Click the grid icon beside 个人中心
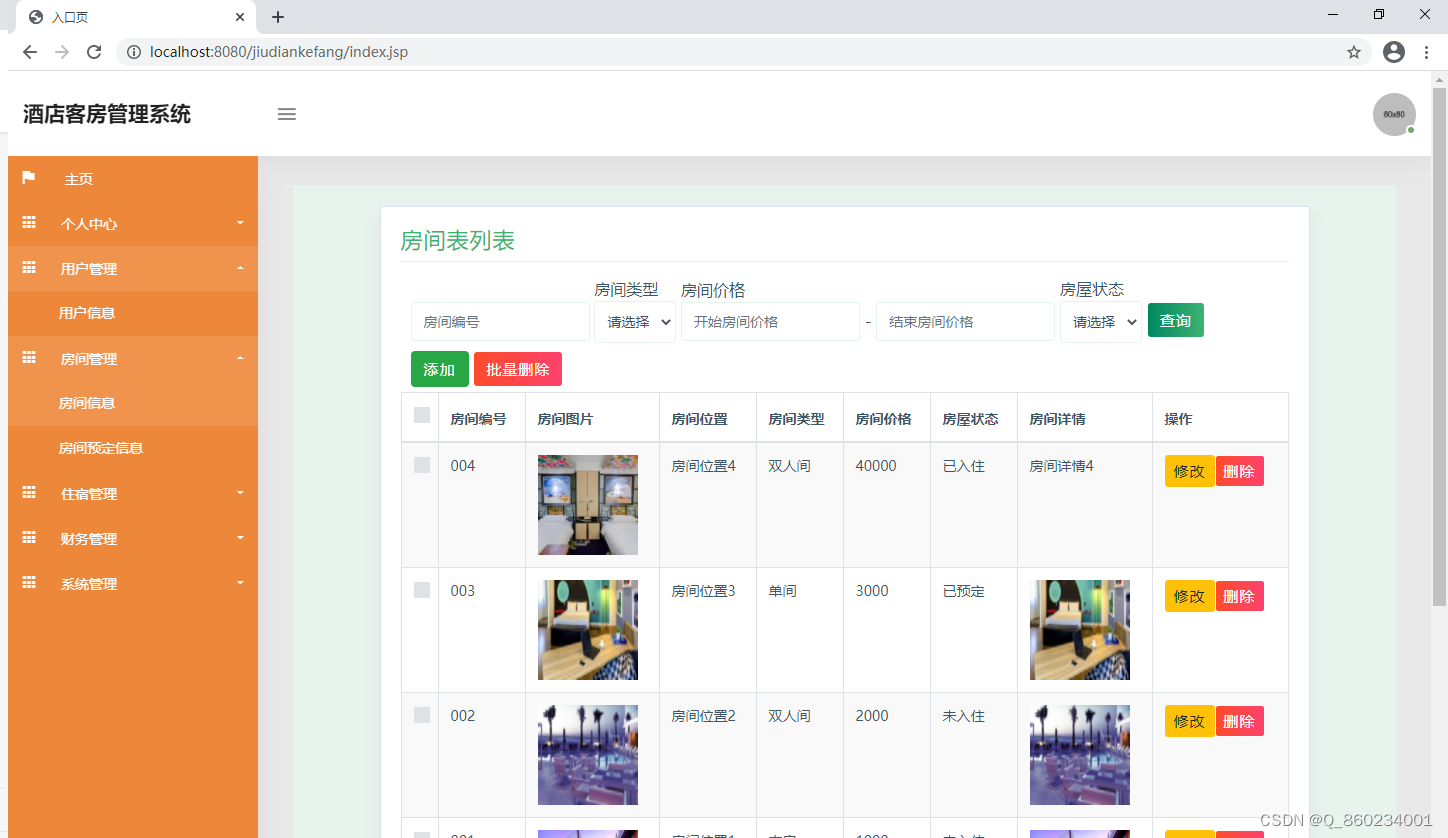Image resolution: width=1448 pixels, height=838 pixels. tap(29, 223)
